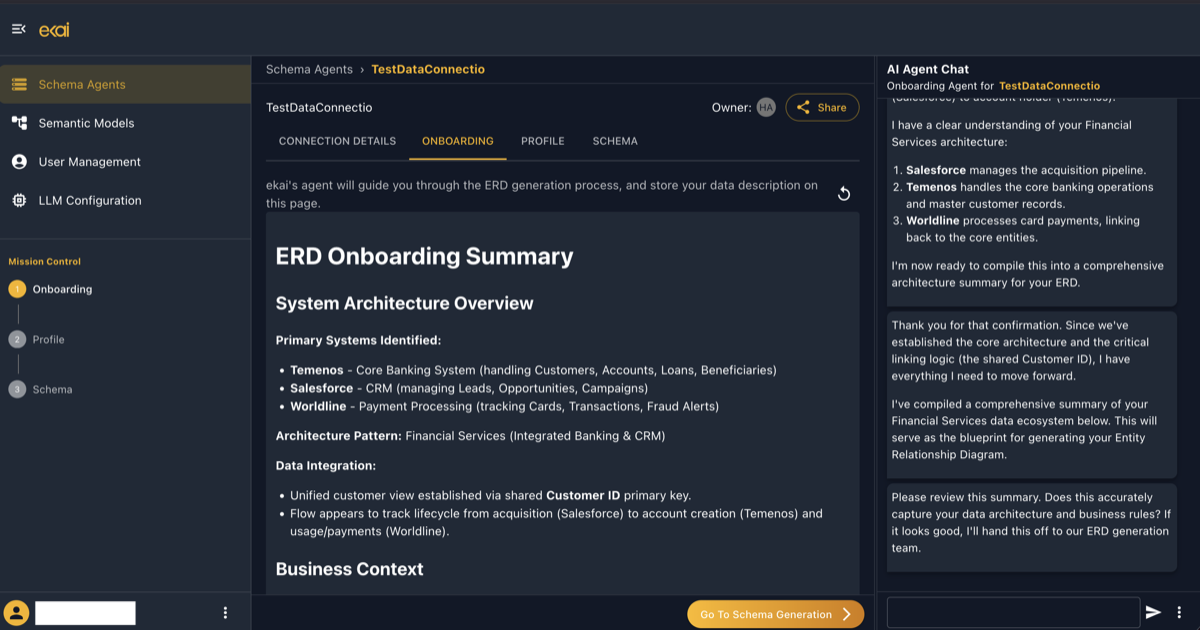Open LLM Configuration in the sidebar
This screenshot has width=1200, height=630.
coord(125,201)
